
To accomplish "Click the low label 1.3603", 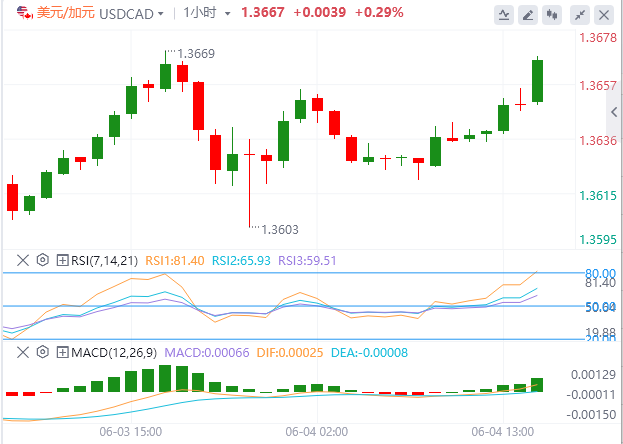I will [280, 229].
